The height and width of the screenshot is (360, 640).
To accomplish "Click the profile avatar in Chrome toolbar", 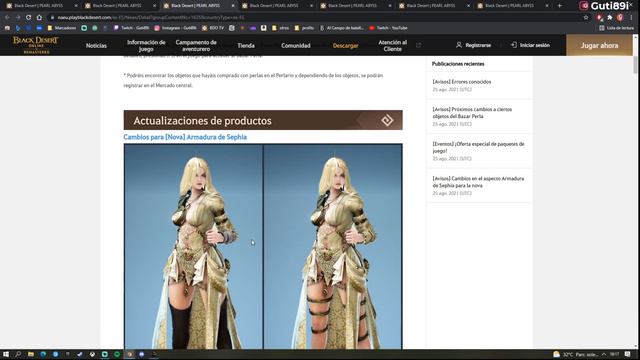I will [620, 18].
